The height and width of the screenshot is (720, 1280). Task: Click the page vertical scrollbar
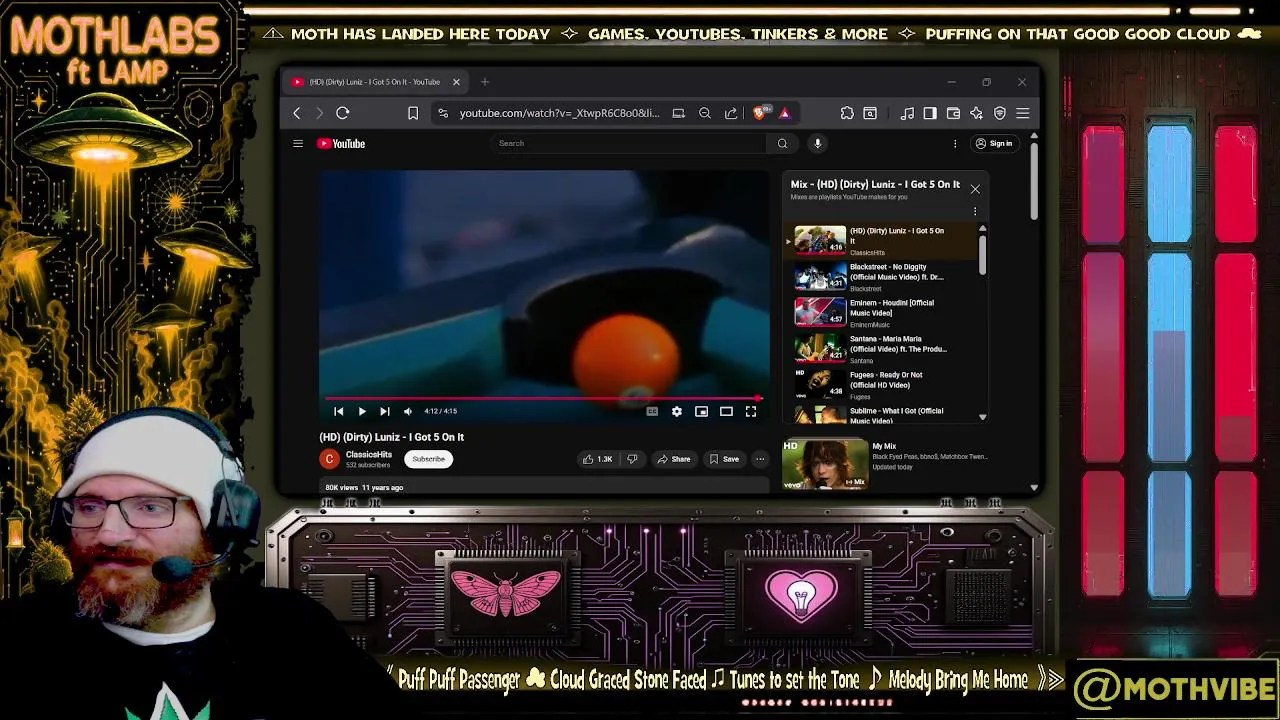[x=1034, y=180]
